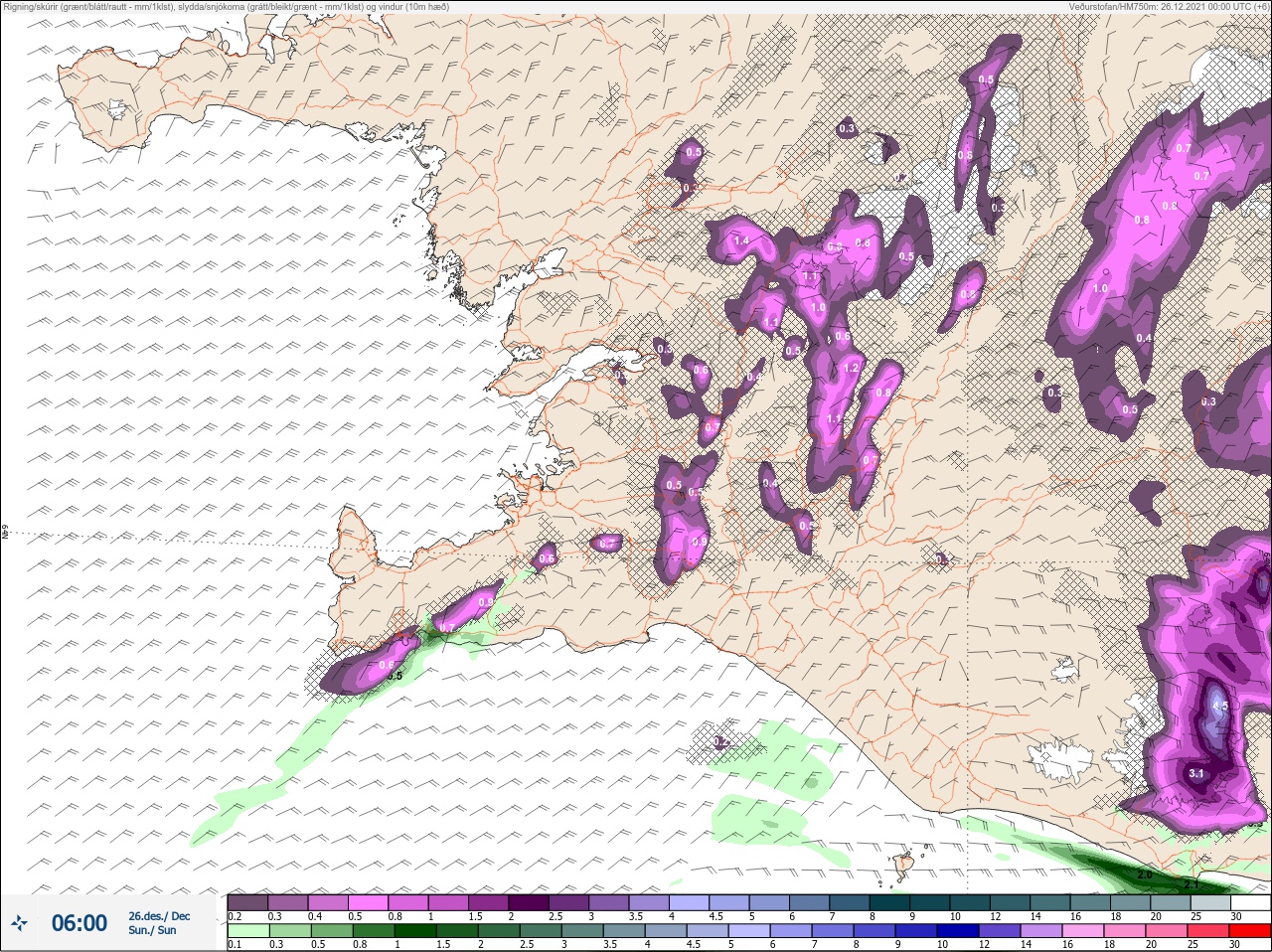1272x952 pixels.
Task: Click the '0.1' label in rain legend
Action: coord(235,944)
